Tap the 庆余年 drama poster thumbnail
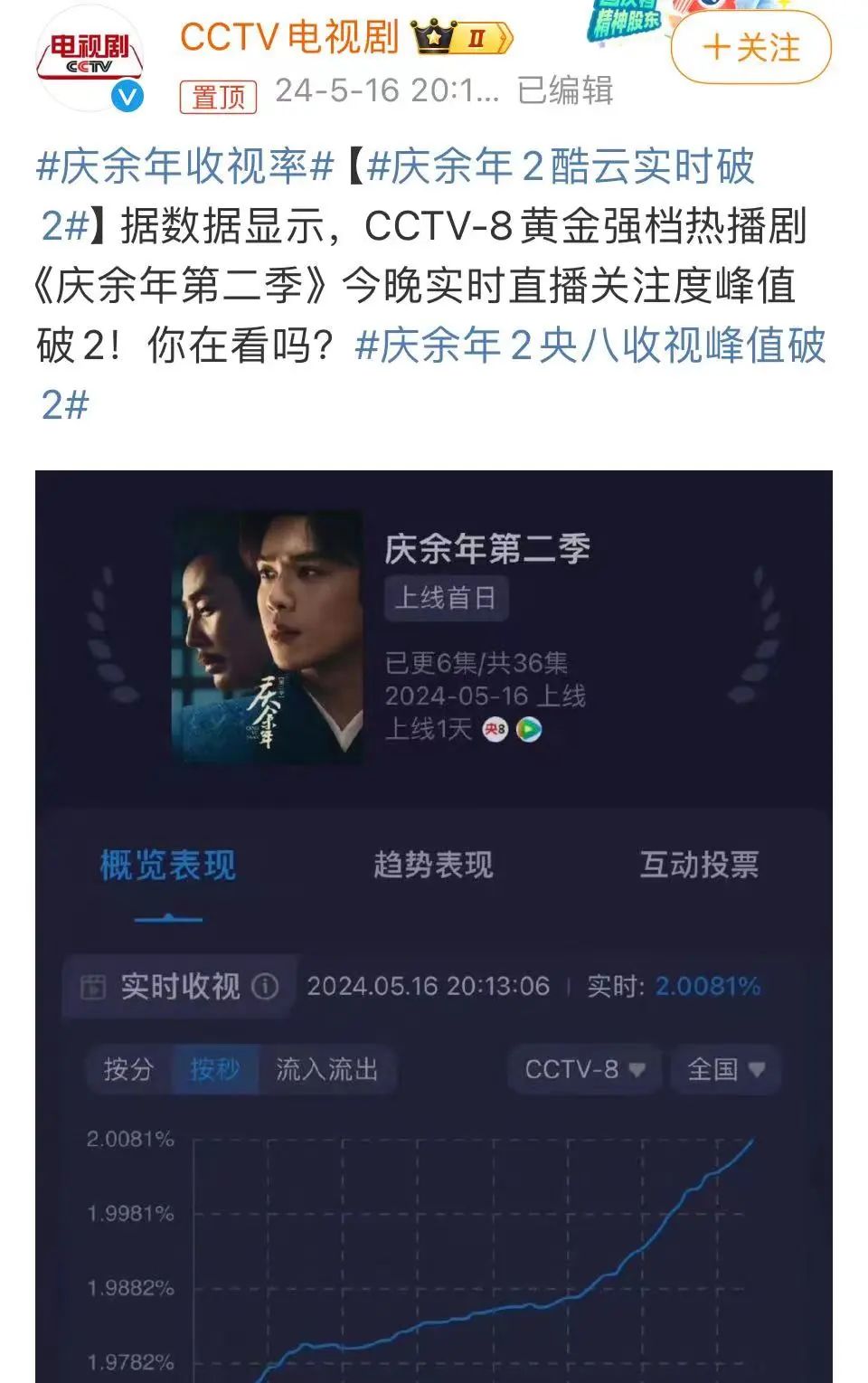 268,638
